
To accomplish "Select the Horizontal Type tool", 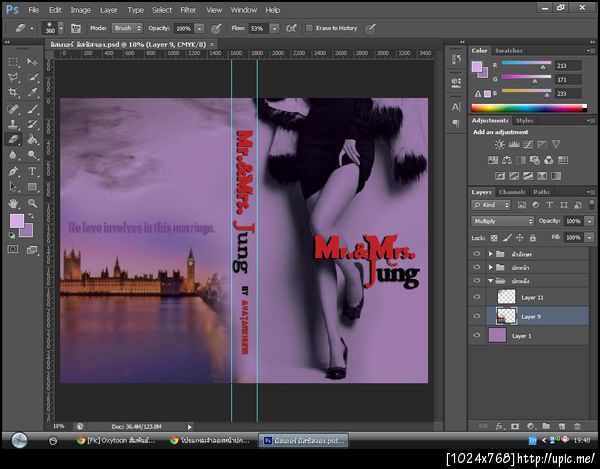I will click(33, 171).
